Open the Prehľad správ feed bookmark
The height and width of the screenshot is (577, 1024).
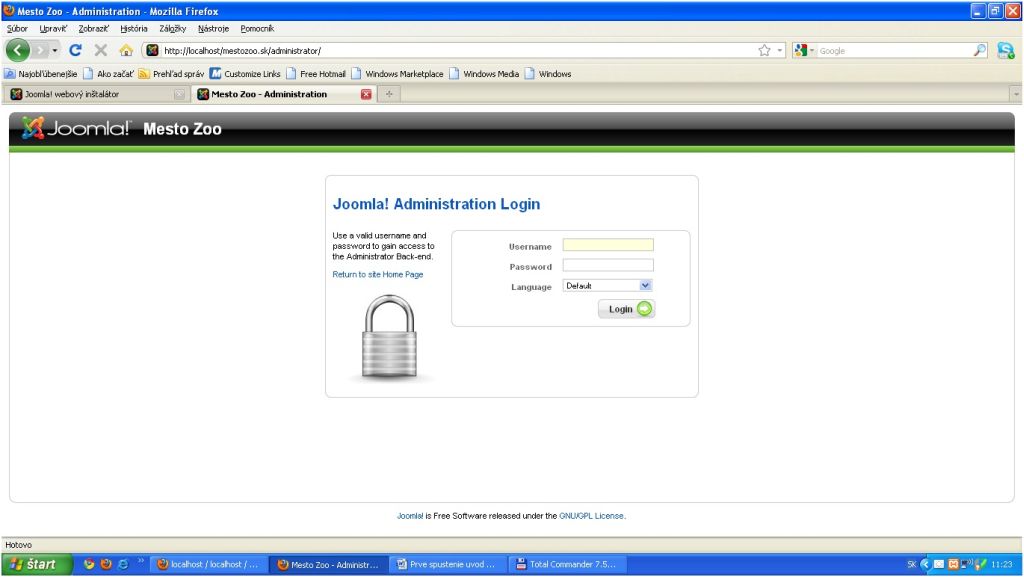pyautogui.click(x=171, y=74)
